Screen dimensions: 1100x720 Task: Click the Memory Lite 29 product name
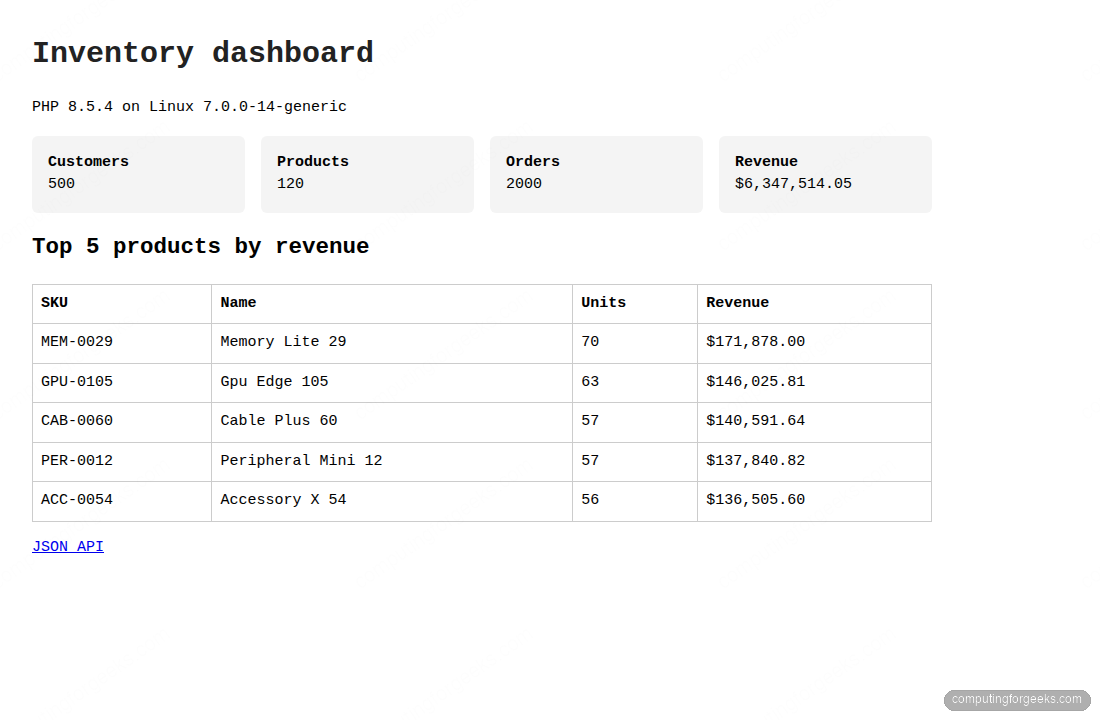283,341
